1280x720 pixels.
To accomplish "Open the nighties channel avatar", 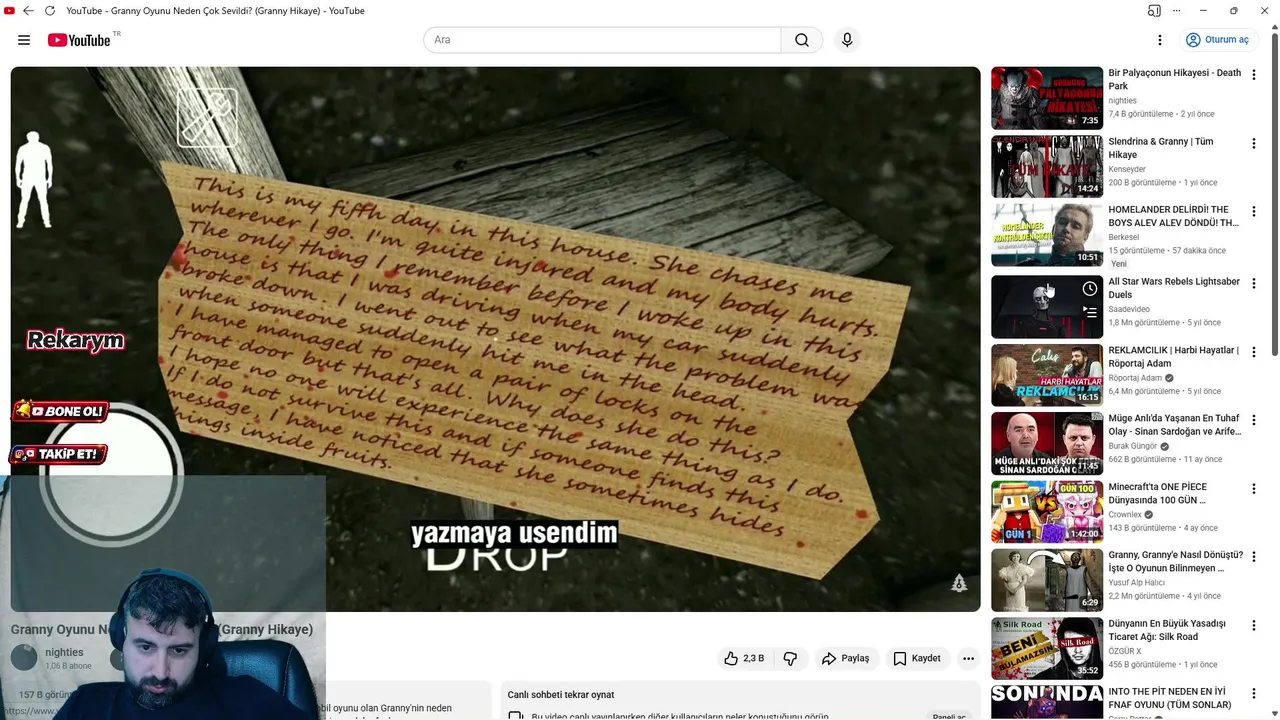I will coord(24,657).
